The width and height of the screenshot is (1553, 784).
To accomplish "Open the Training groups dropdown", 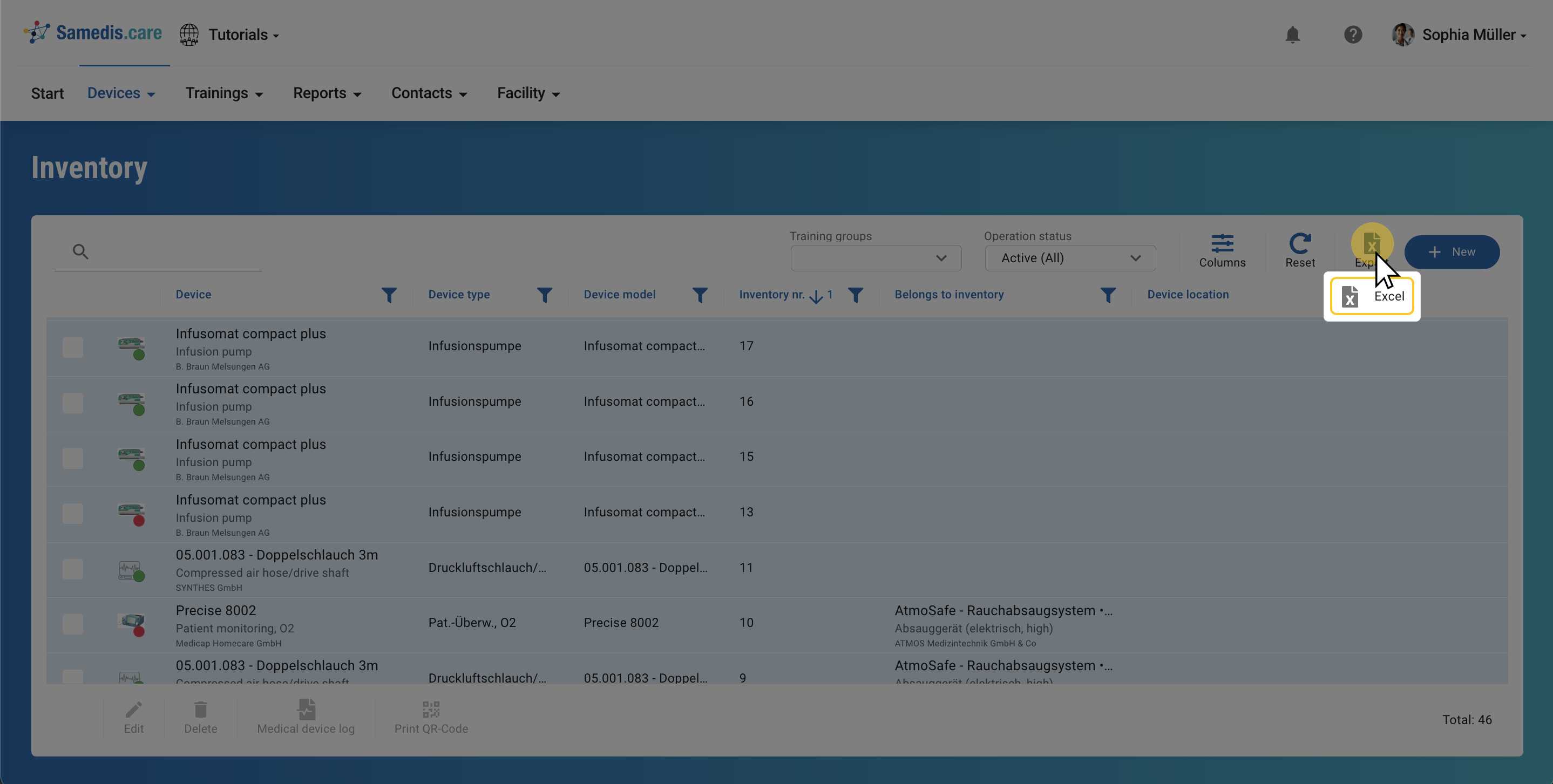I will [x=876, y=258].
